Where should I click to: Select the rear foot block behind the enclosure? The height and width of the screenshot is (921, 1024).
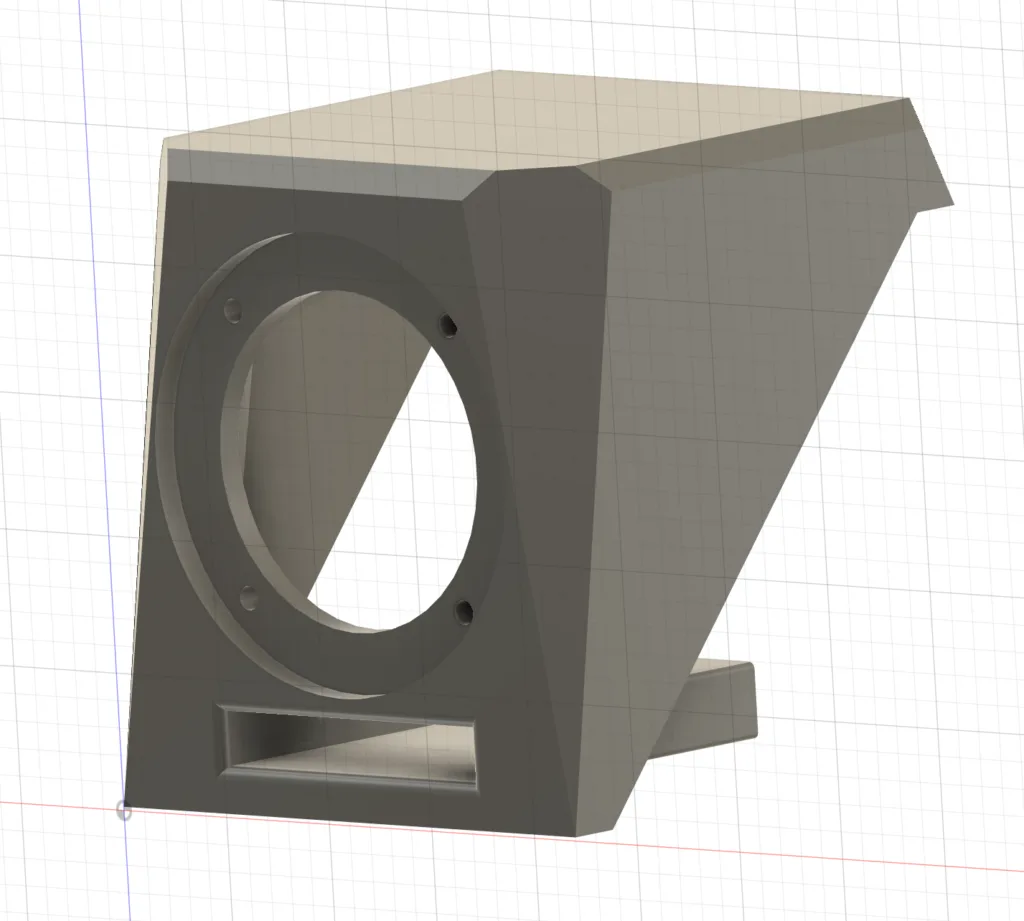click(713, 709)
